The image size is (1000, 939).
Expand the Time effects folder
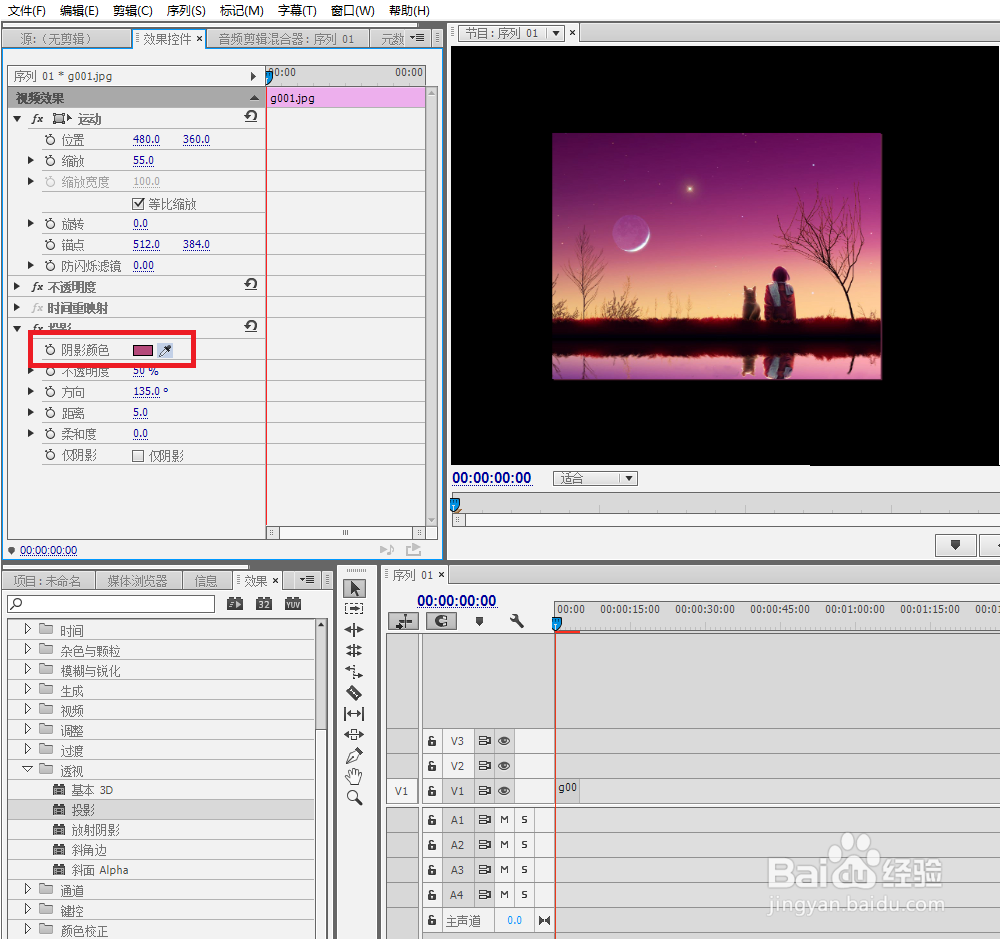tap(27, 629)
